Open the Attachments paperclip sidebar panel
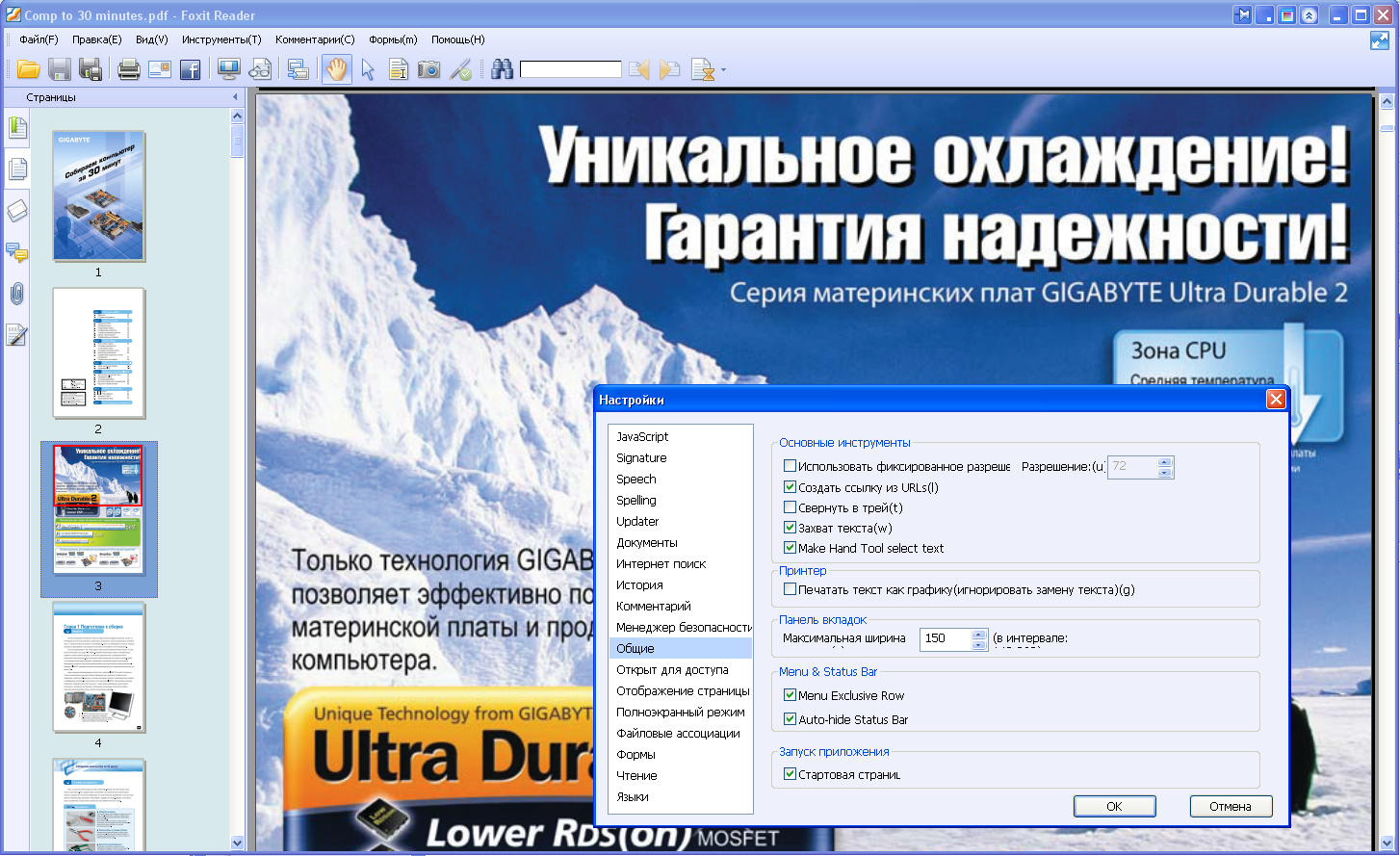The image size is (1400, 856). coord(17,294)
